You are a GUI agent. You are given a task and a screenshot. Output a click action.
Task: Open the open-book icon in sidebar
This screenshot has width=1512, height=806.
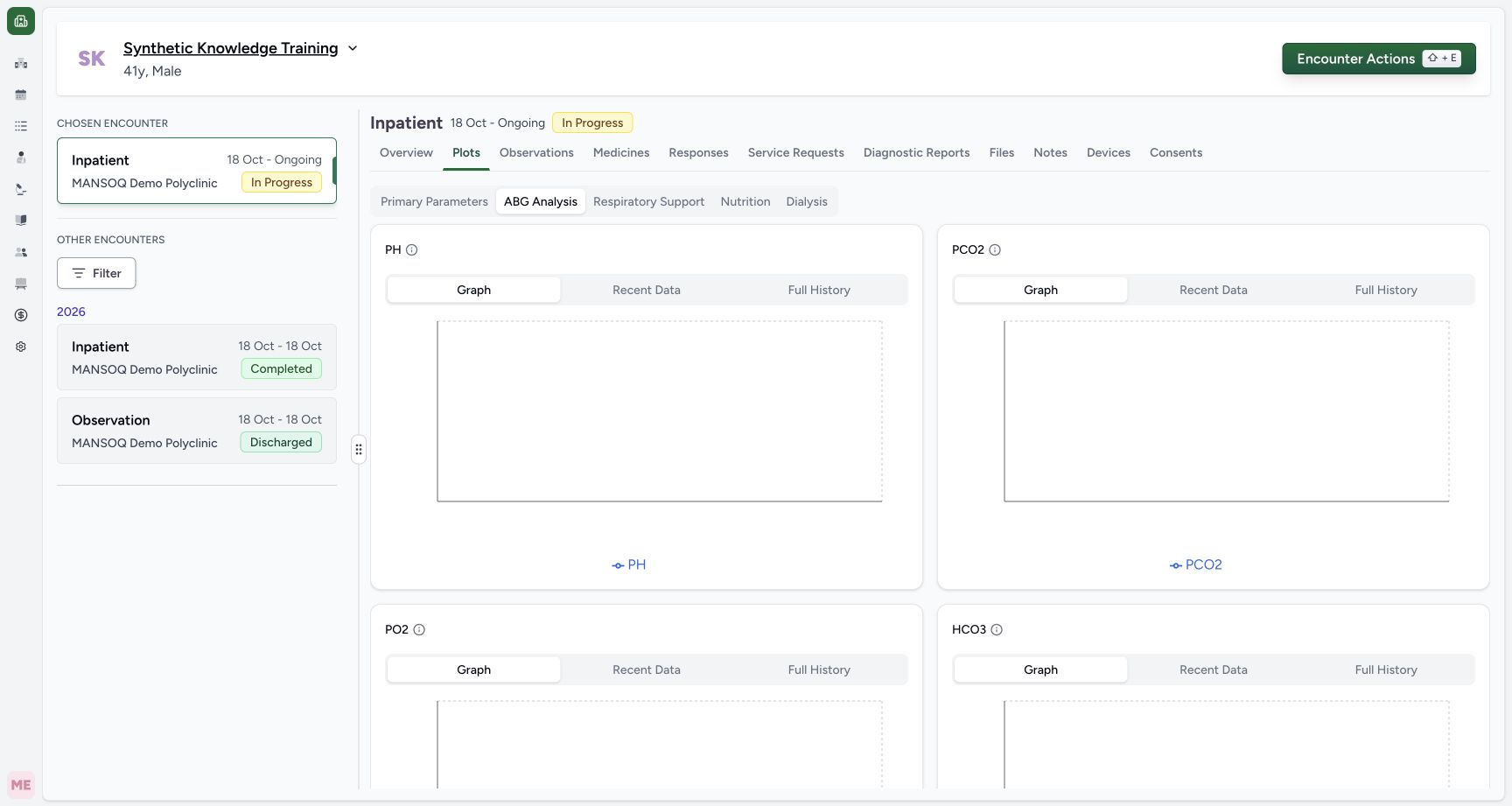[21, 221]
